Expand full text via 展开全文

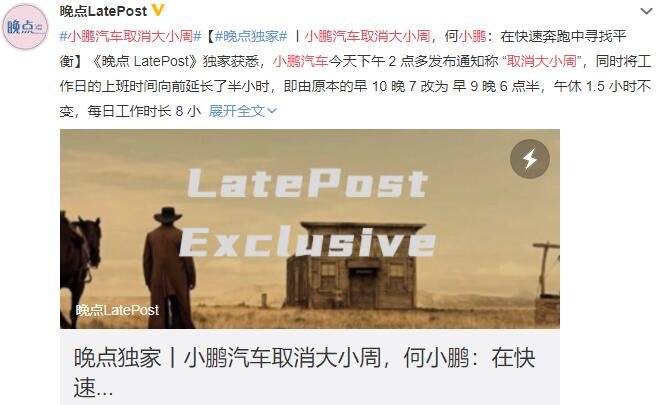click(x=237, y=111)
